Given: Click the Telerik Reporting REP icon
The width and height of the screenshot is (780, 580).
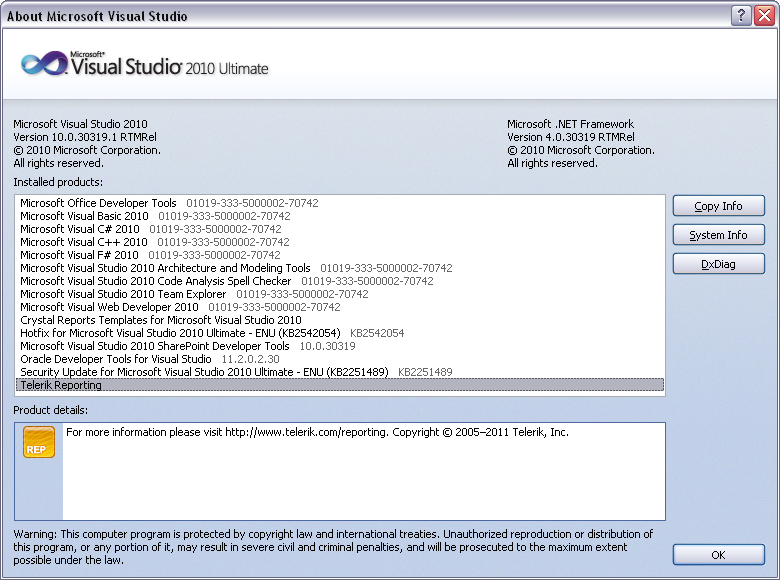Looking at the screenshot, I should click(x=39, y=442).
